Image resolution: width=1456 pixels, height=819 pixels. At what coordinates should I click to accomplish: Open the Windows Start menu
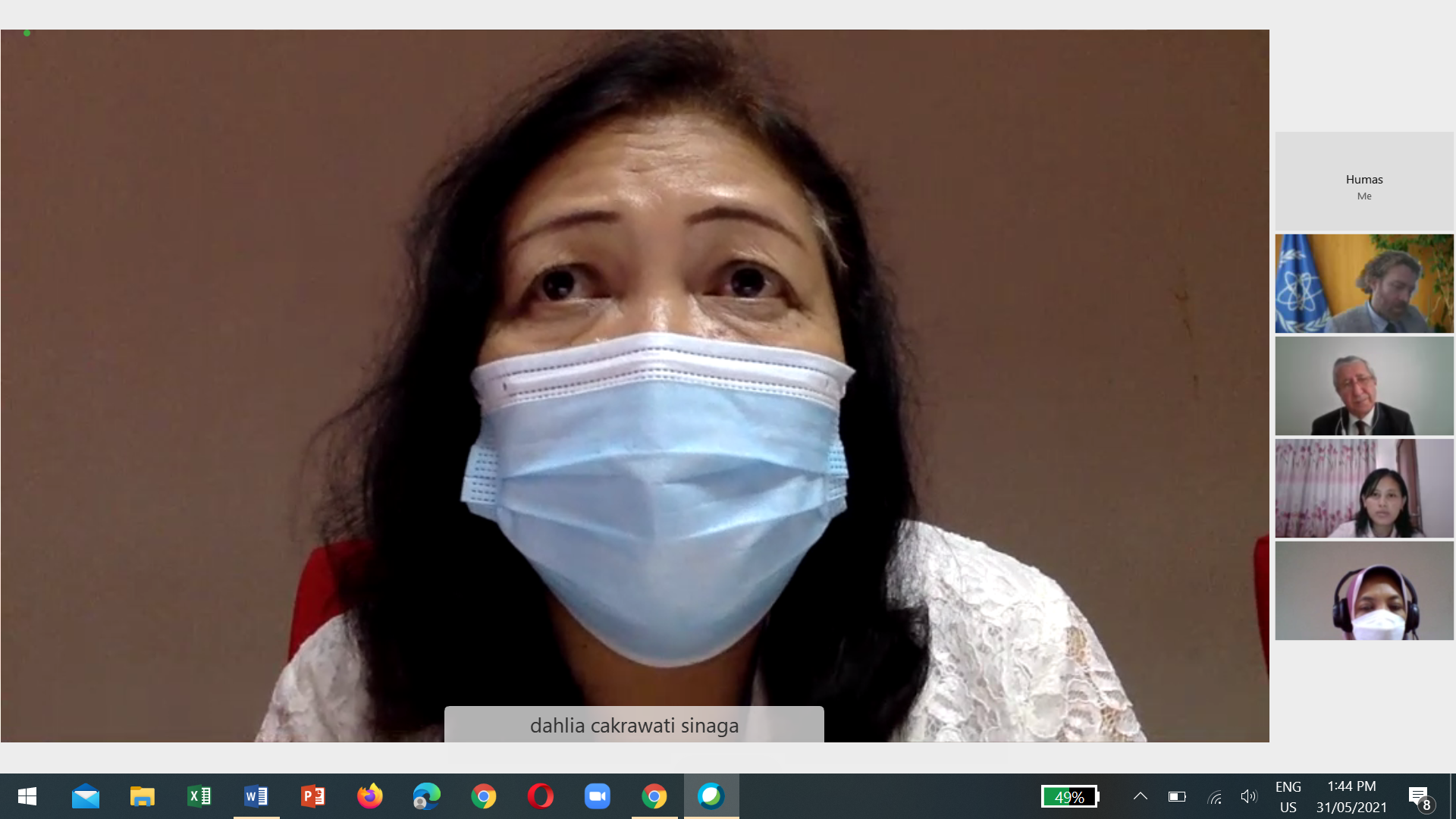[27, 796]
